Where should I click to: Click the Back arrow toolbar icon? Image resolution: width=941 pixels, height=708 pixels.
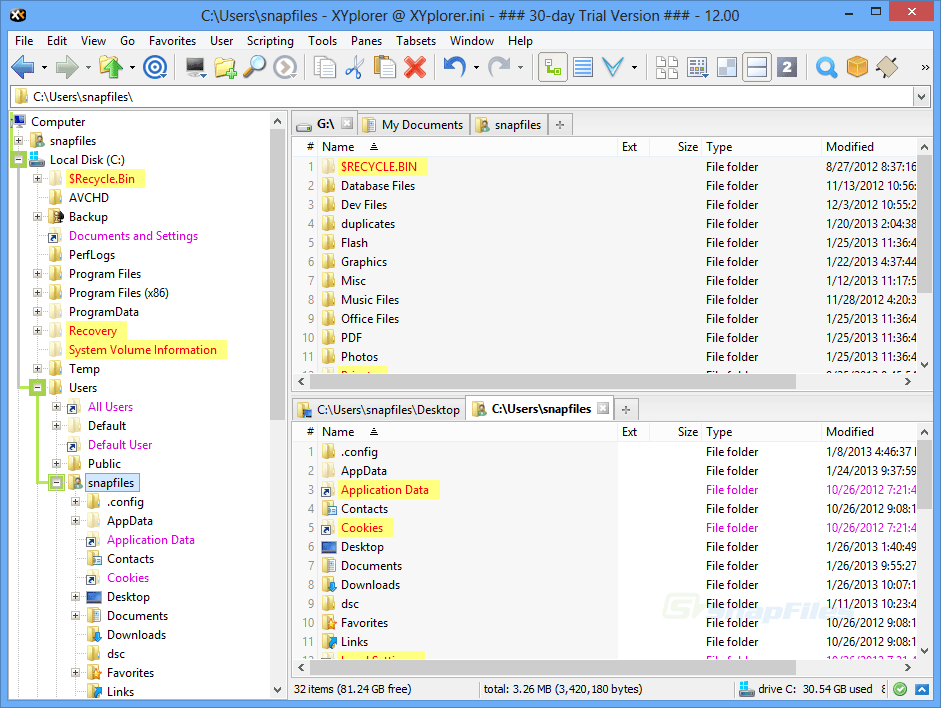point(23,67)
